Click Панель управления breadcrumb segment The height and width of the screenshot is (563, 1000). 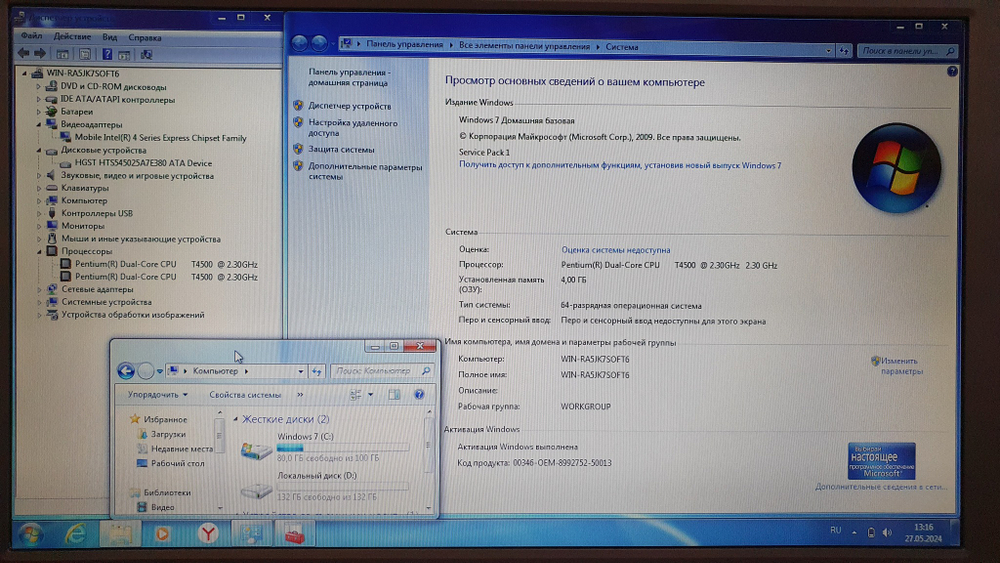coord(404,45)
